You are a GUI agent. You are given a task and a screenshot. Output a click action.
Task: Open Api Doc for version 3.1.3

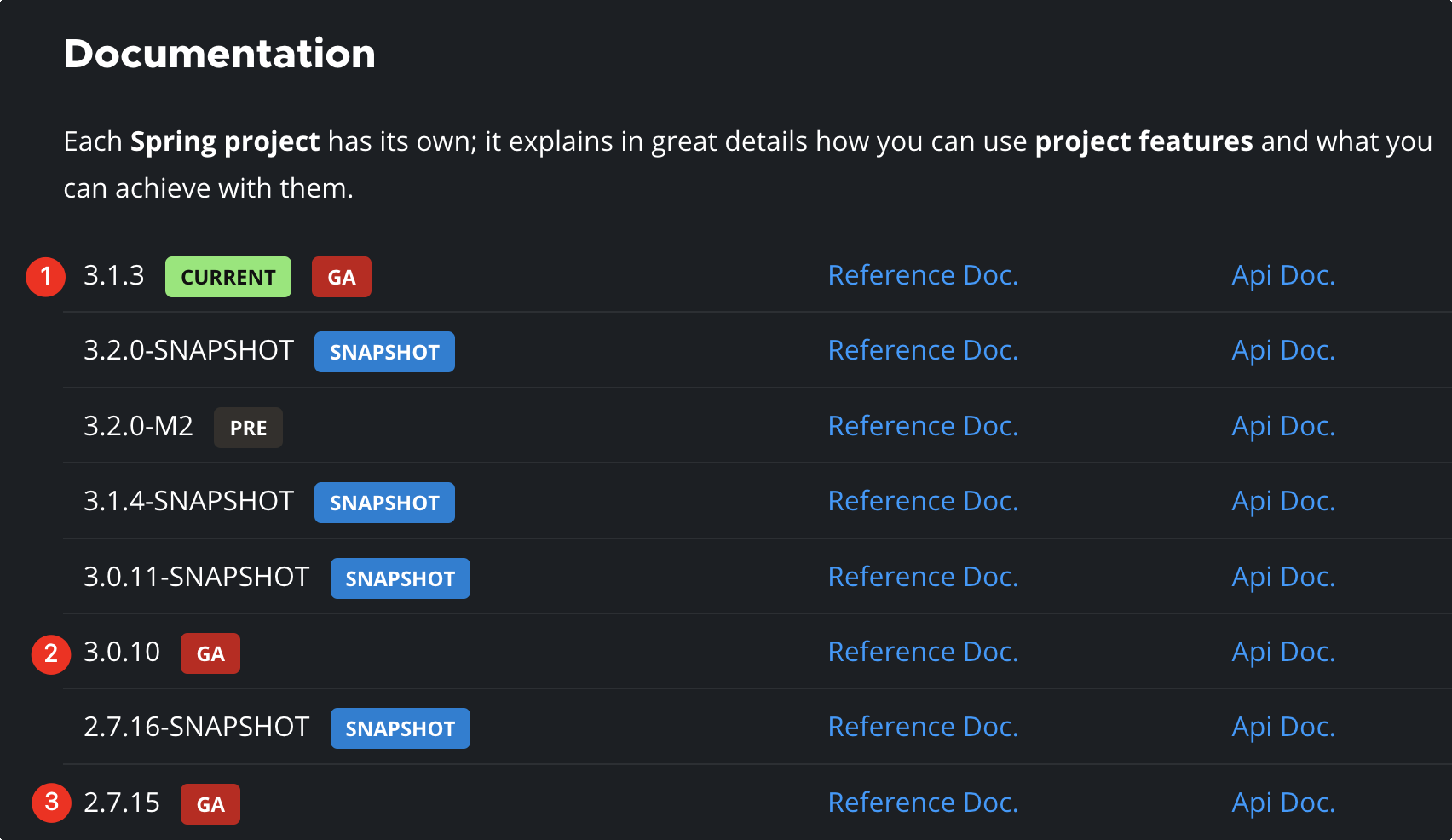1282,275
